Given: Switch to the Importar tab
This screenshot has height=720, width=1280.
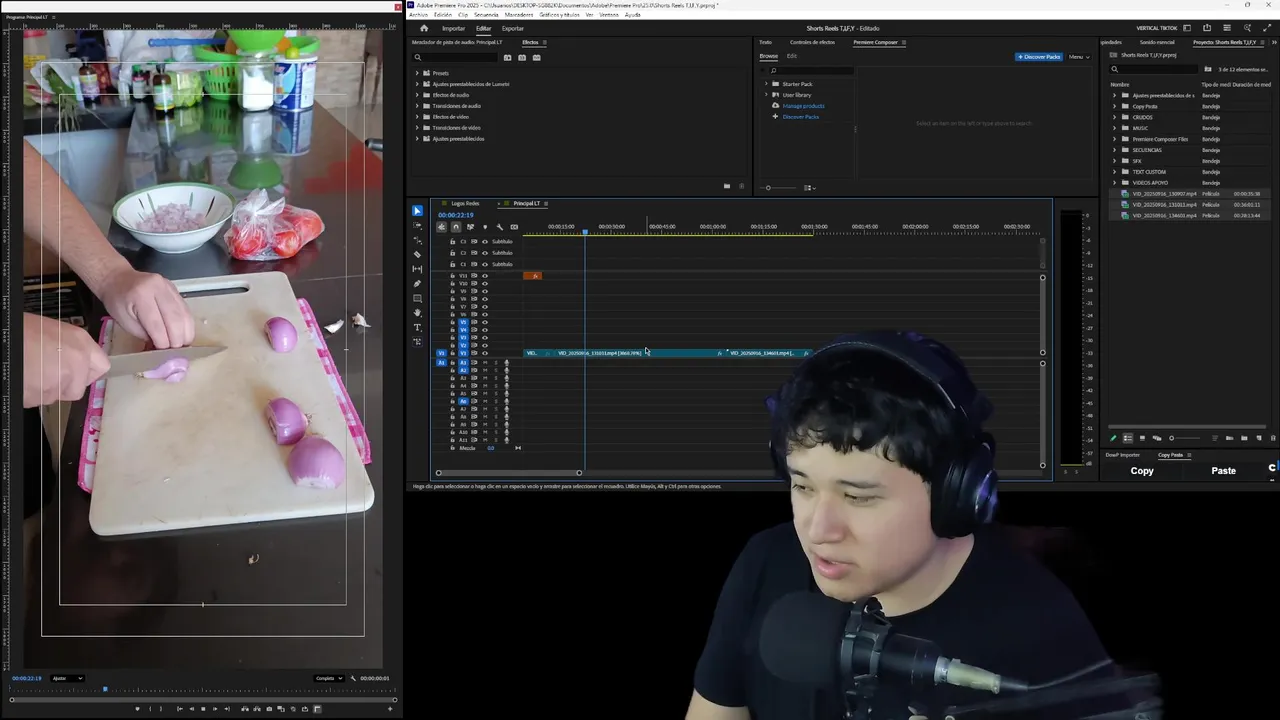Looking at the screenshot, I should pyautogui.click(x=453, y=28).
